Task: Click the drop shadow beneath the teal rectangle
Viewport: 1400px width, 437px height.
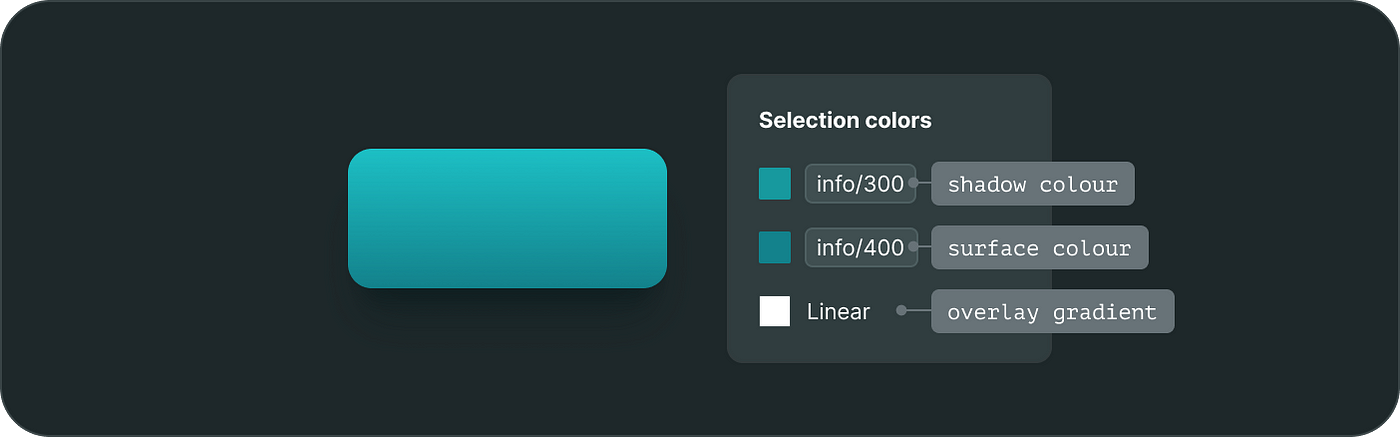Action: click(507, 302)
